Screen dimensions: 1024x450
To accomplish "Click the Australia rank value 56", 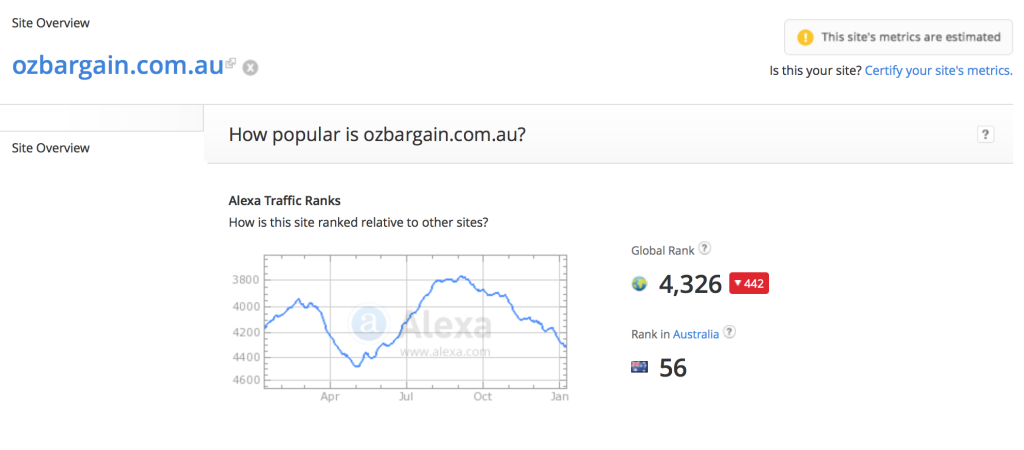I will click(673, 368).
